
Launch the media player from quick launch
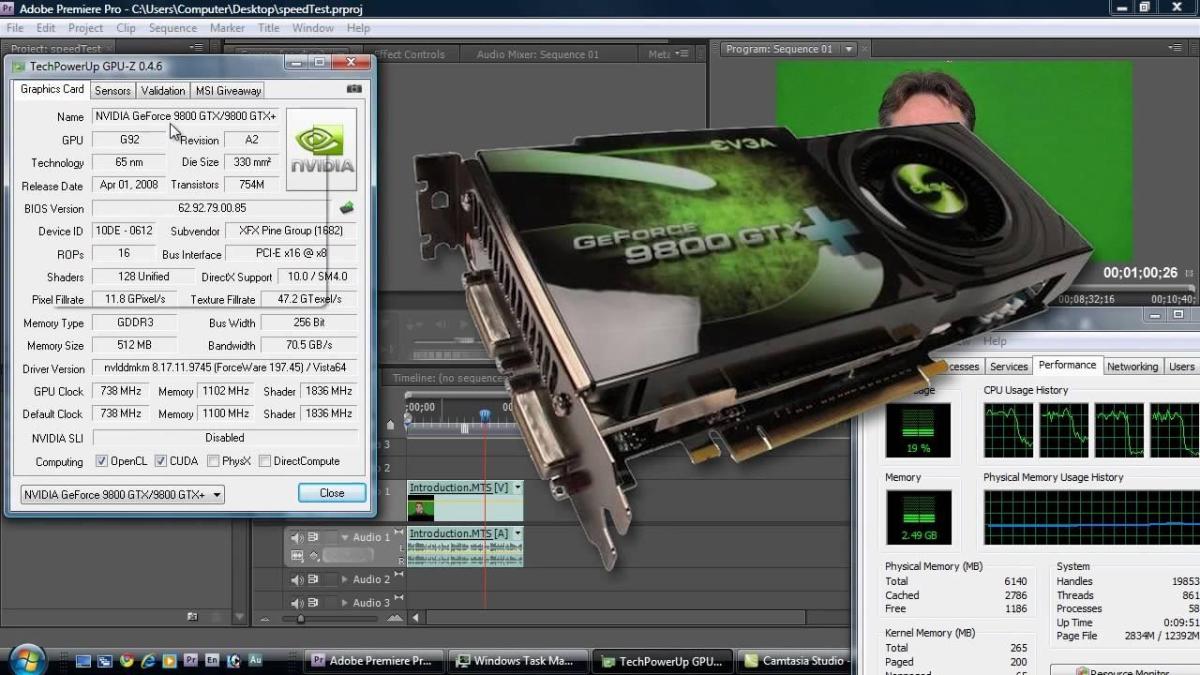169,660
